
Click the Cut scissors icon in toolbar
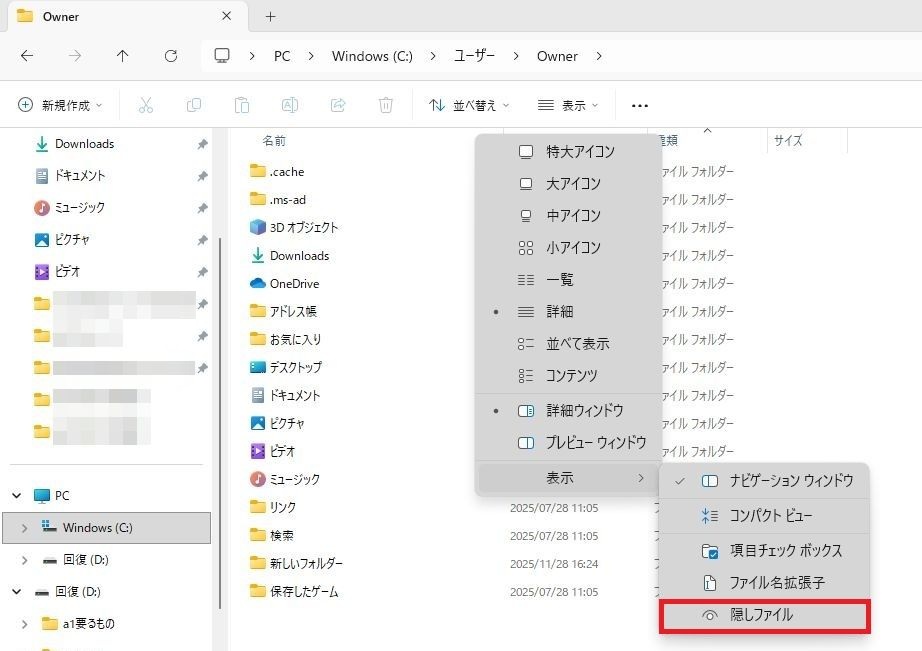[146, 105]
